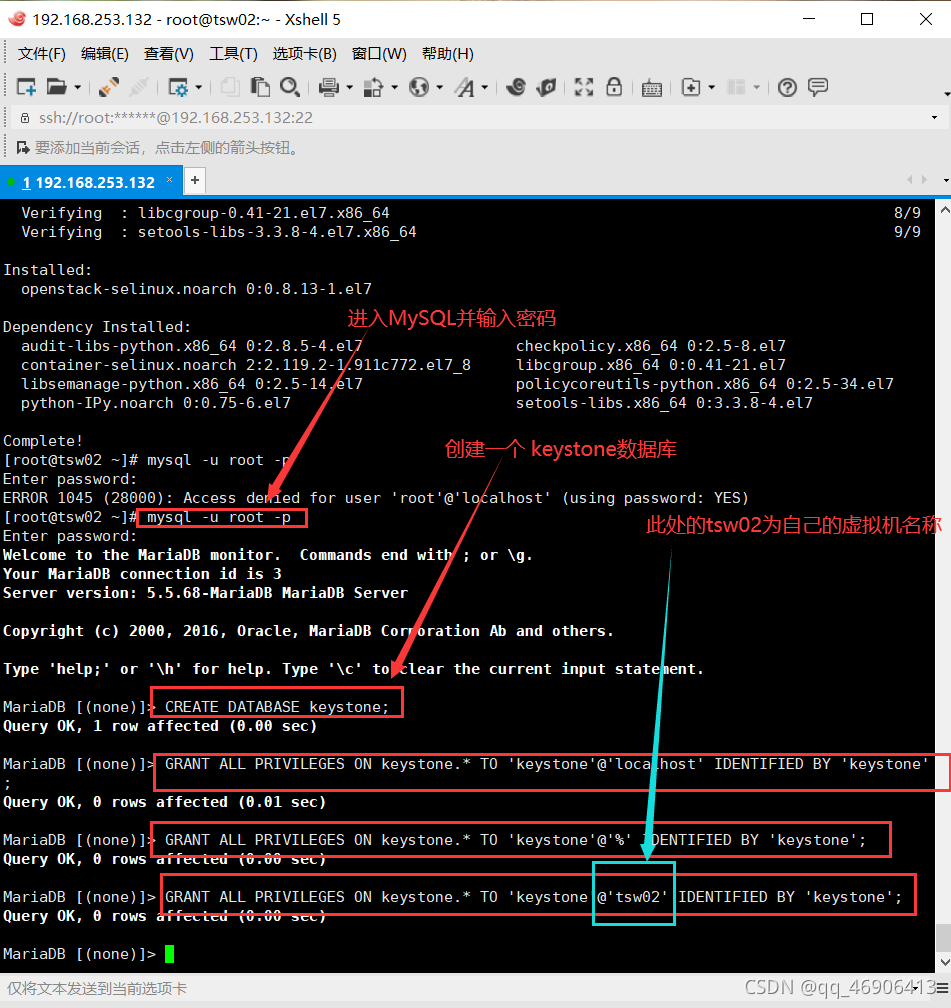
Task: Expand the globe encoding dropdown arrow
Action: 440,87
